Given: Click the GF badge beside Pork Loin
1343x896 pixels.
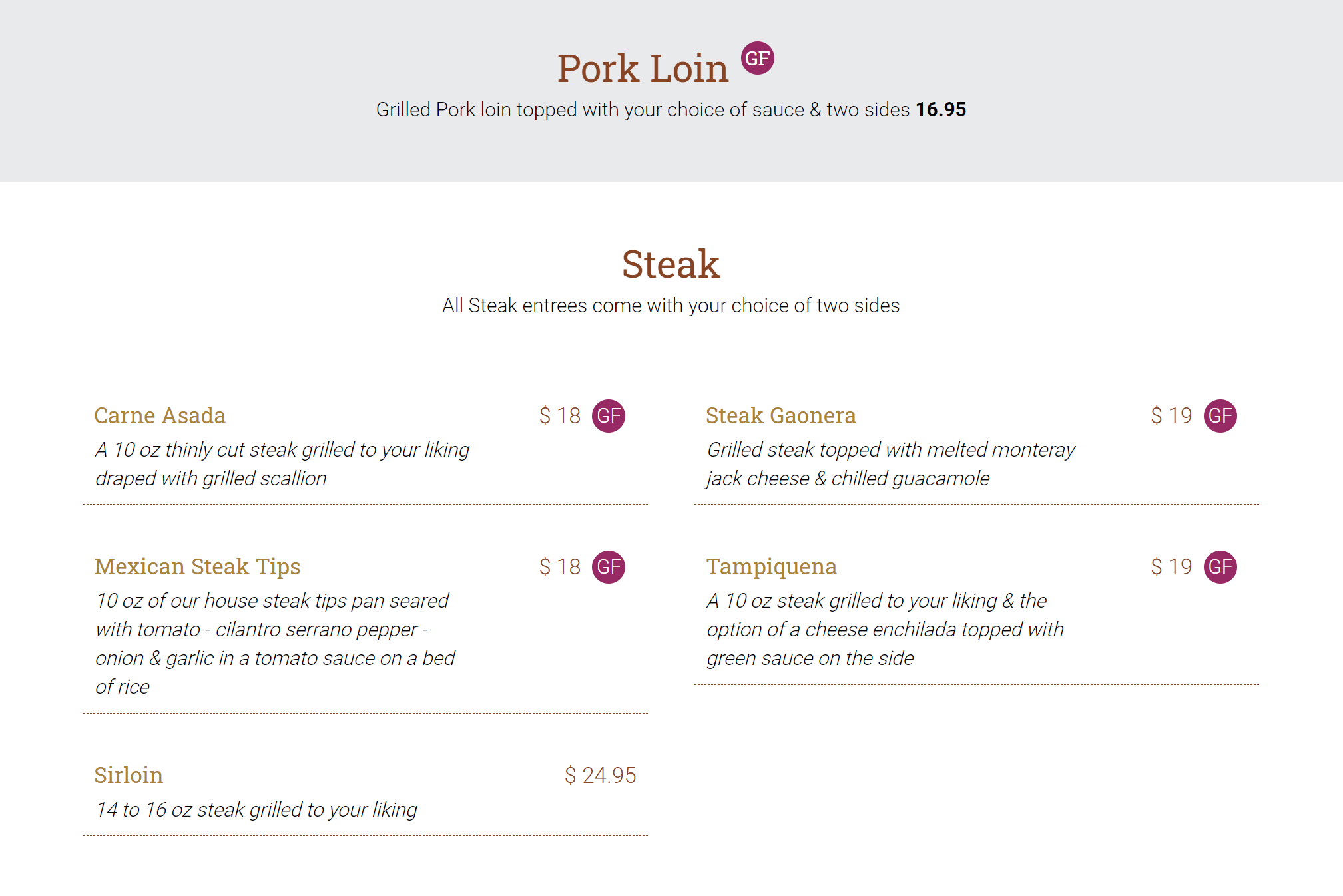Looking at the screenshot, I should click(x=757, y=59).
